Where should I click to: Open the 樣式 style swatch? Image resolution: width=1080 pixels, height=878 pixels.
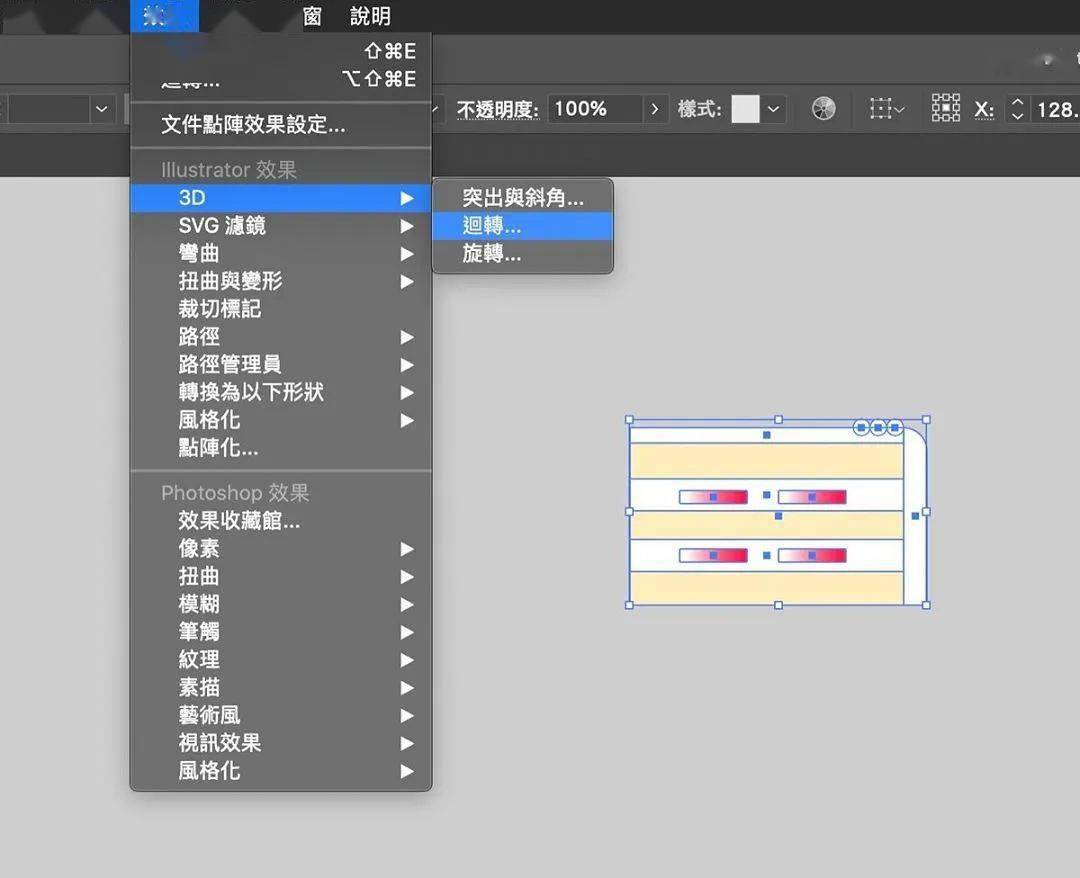pyautogui.click(x=745, y=109)
